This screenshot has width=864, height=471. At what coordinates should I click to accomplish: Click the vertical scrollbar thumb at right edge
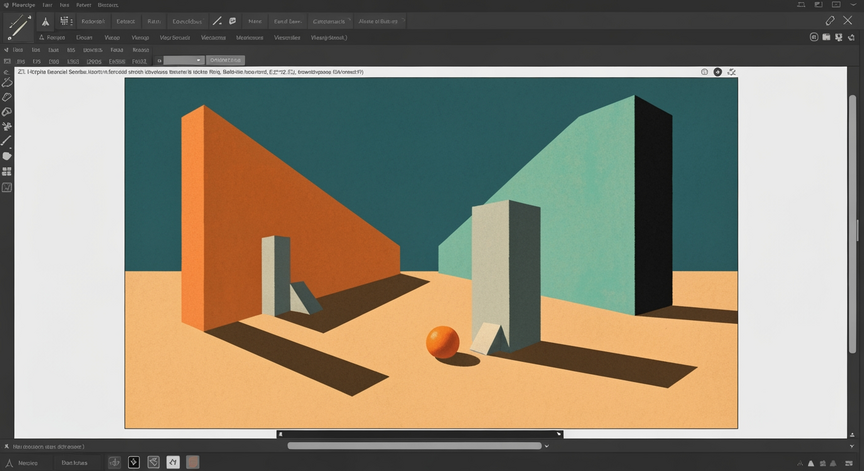tap(852, 223)
